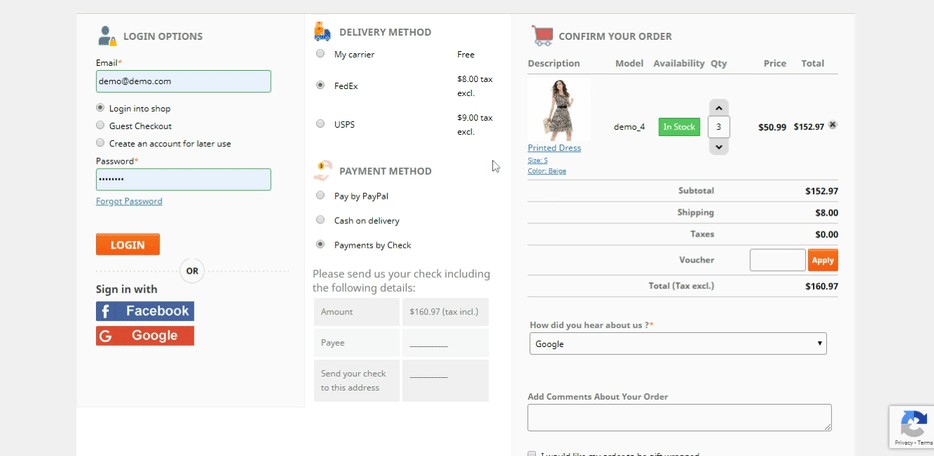Image resolution: width=934 pixels, height=456 pixels.
Task: Sign in with Facebook
Action: tap(145, 311)
